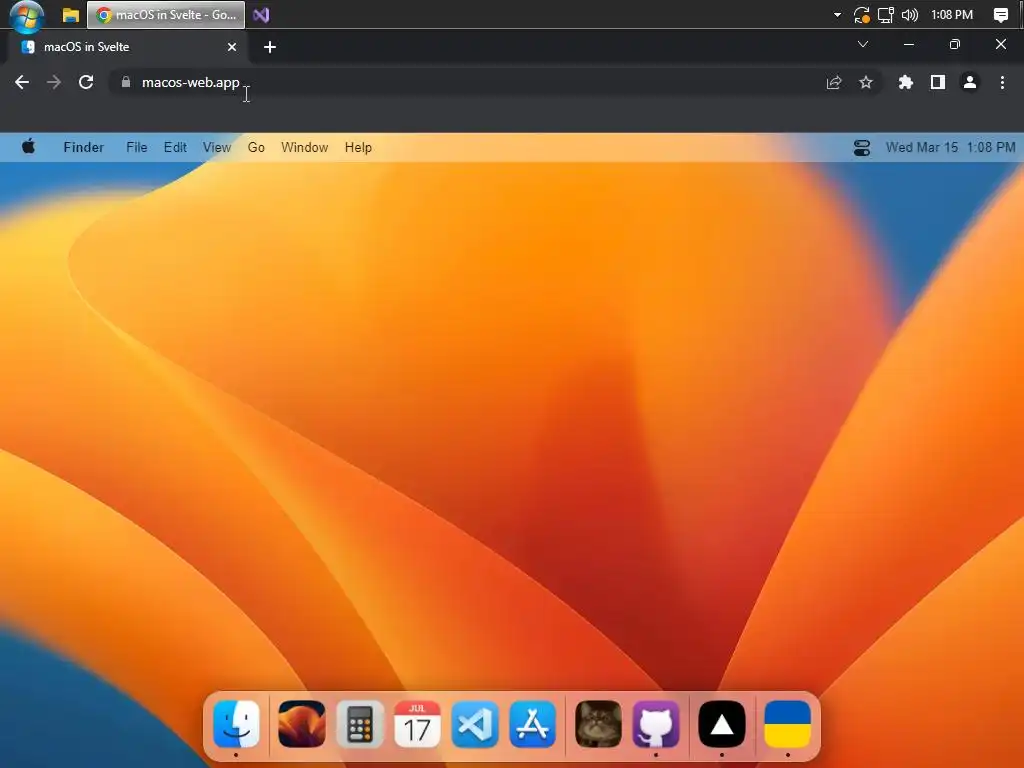
Task: Open Control Center in macOS menu bar
Action: [x=862, y=148]
